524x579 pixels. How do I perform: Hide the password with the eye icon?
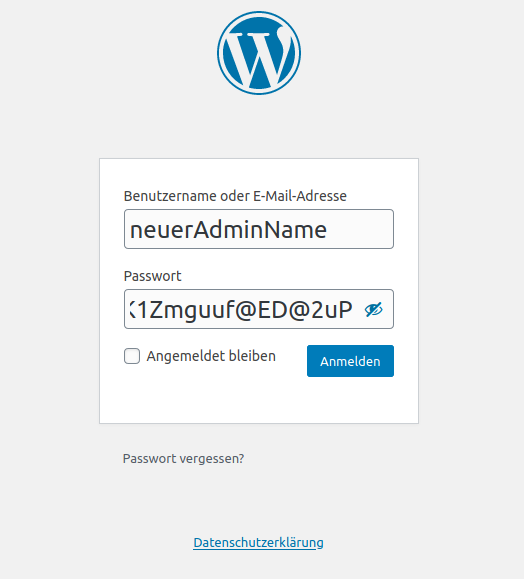tap(373, 309)
